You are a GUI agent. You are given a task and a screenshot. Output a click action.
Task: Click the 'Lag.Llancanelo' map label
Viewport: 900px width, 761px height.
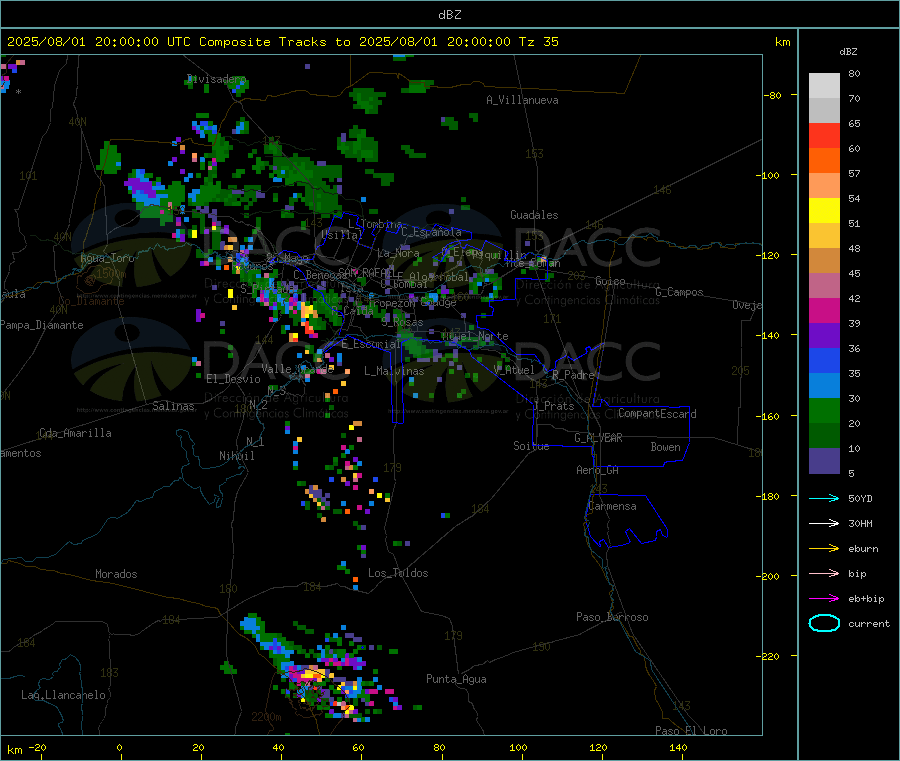[63, 695]
